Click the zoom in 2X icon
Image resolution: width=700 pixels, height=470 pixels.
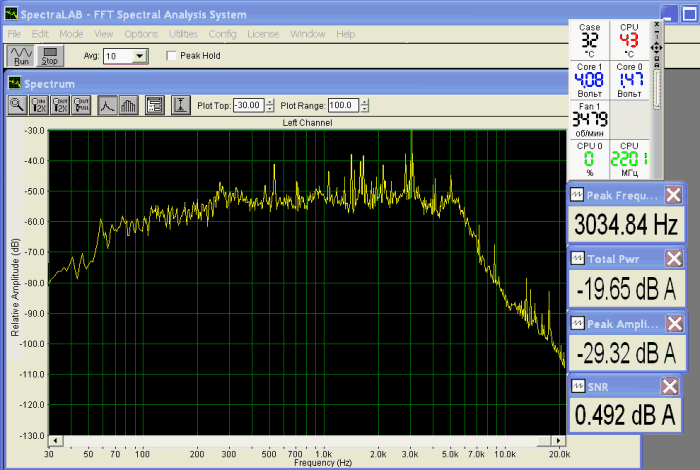(40, 104)
